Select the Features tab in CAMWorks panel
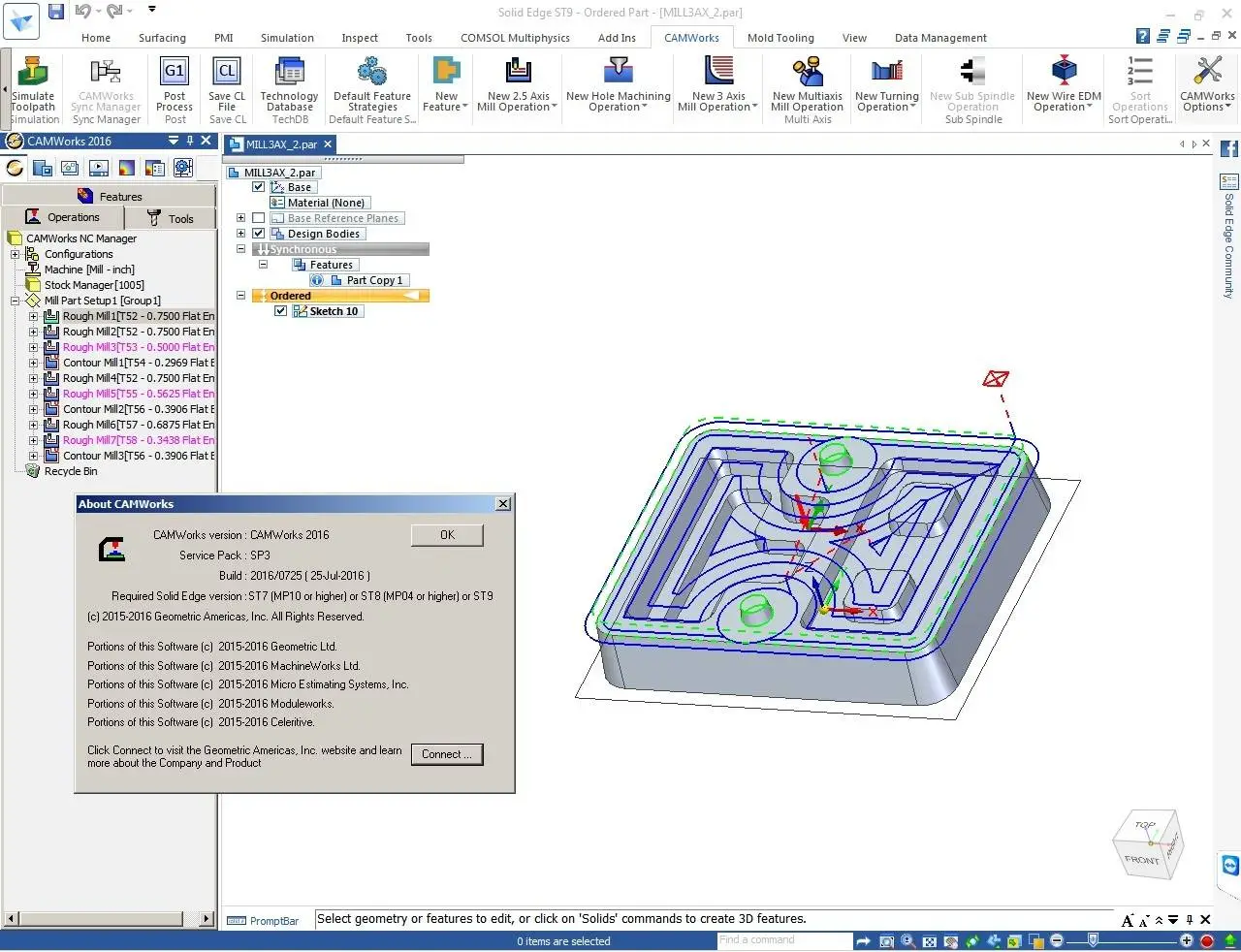The image size is (1241, 952). pyautogui.click(x=110, y=196)
